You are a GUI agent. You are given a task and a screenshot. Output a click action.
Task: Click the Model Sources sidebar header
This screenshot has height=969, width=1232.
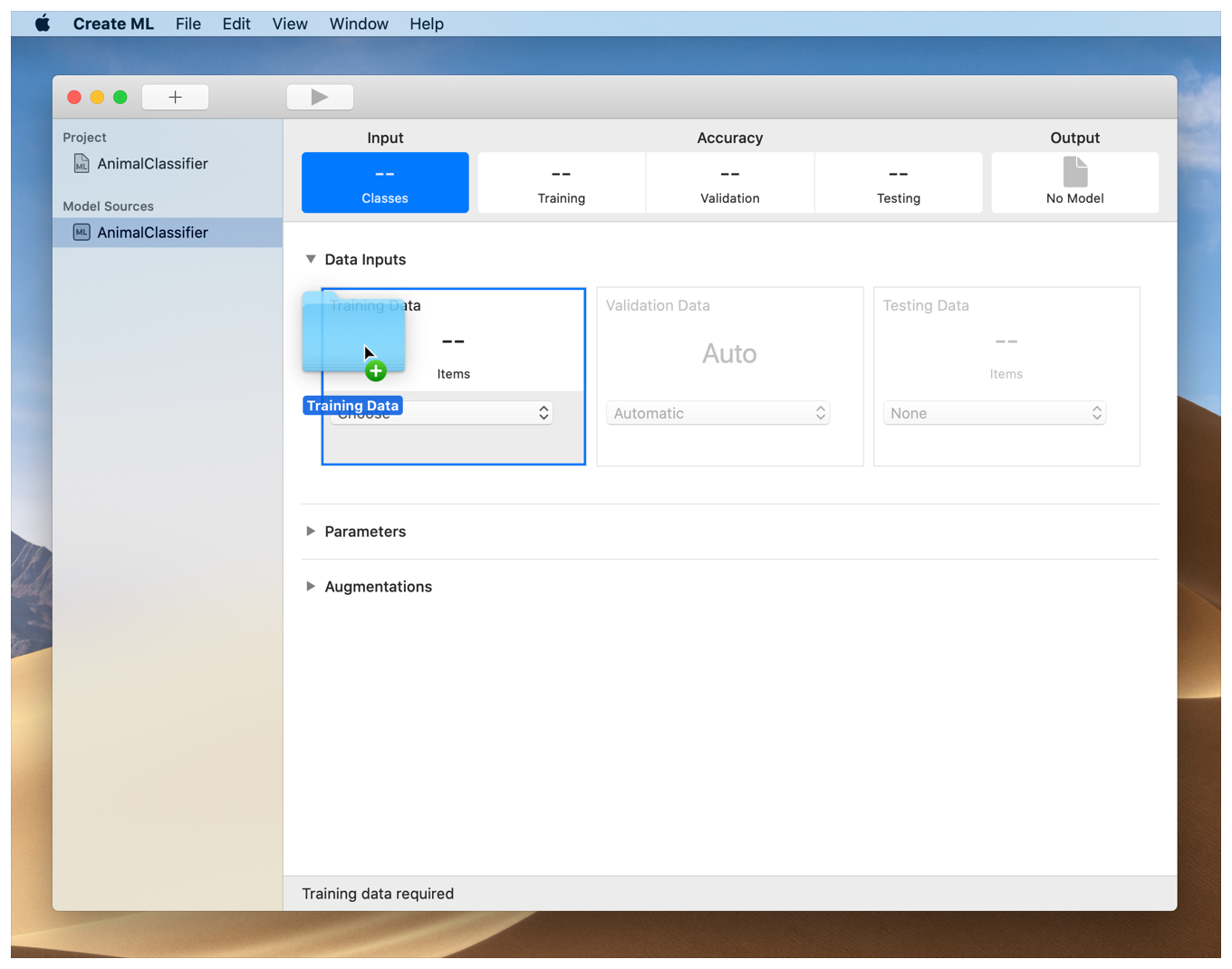tap(108, 206)
